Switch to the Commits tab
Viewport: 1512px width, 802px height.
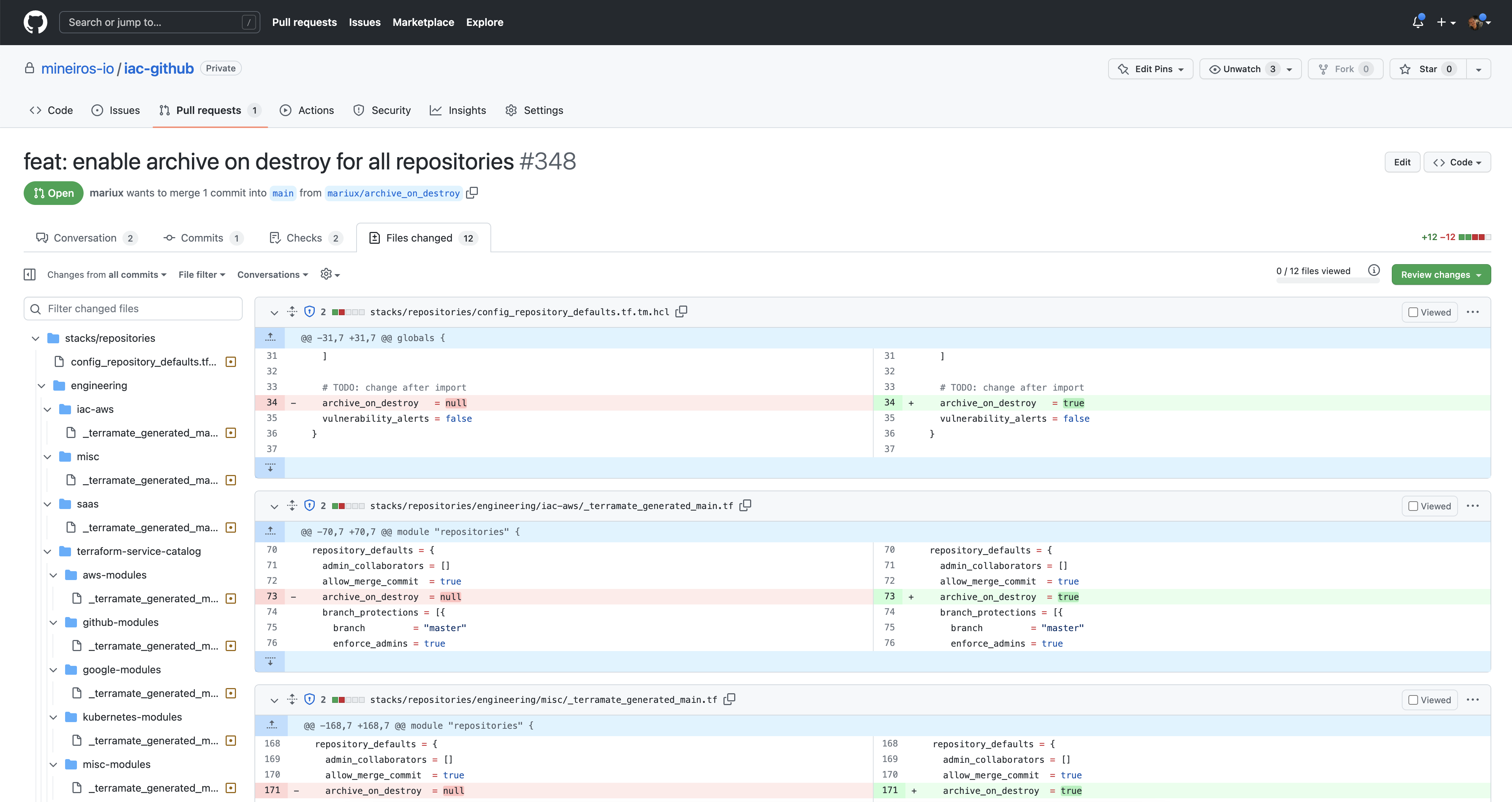coord(202,238)
